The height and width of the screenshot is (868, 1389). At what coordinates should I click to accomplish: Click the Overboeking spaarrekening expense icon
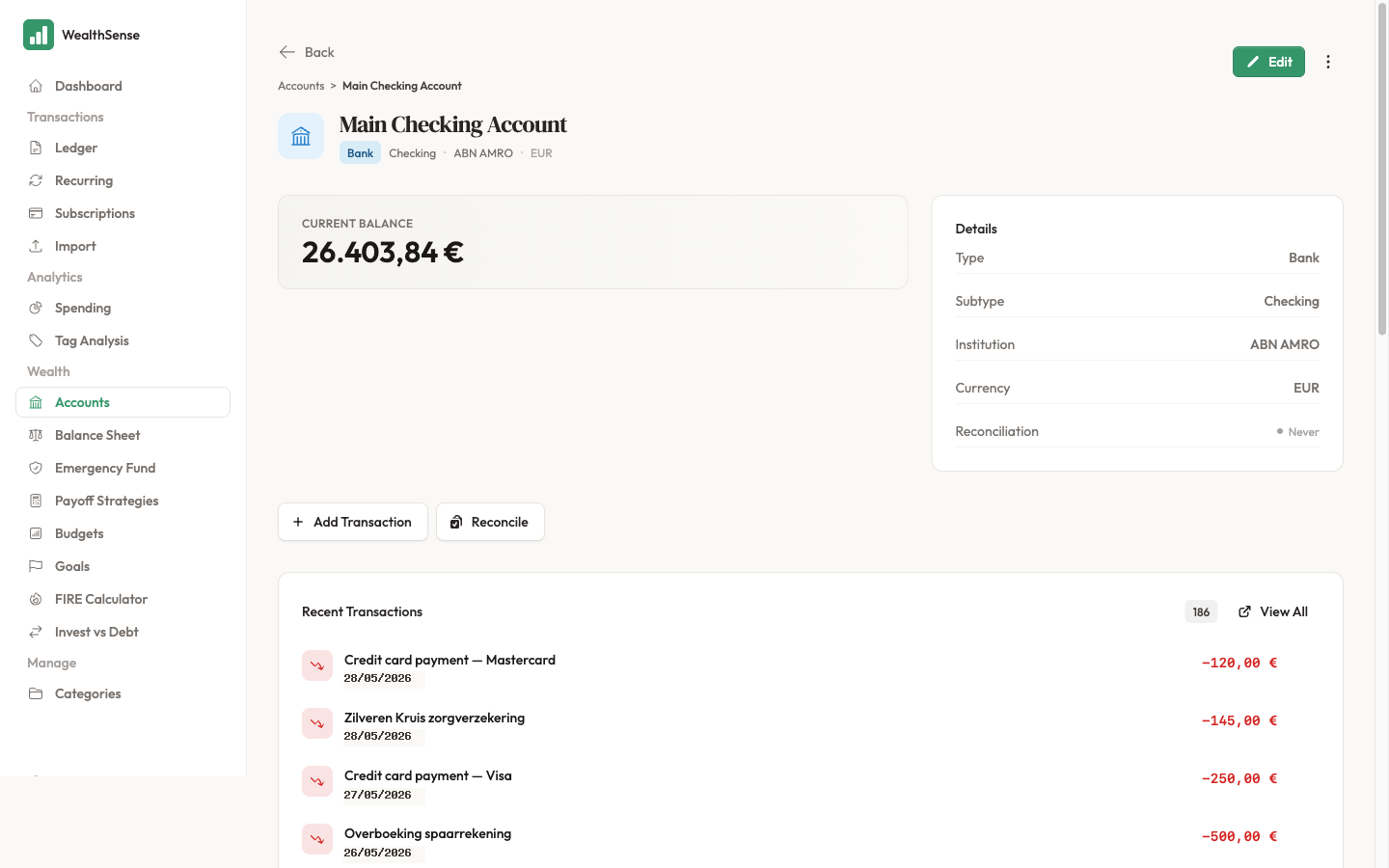pyautogui.click(x=317, y=839)
